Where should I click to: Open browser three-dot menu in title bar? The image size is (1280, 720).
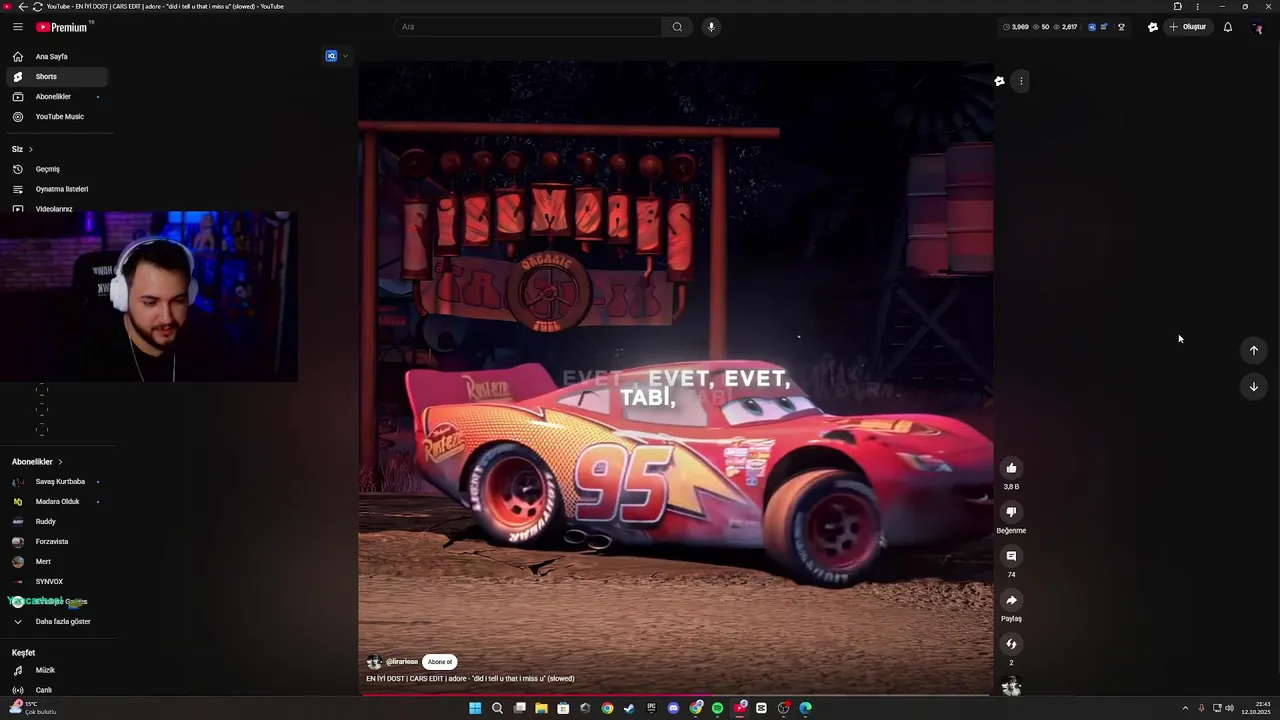click(x=1197, y=6)
